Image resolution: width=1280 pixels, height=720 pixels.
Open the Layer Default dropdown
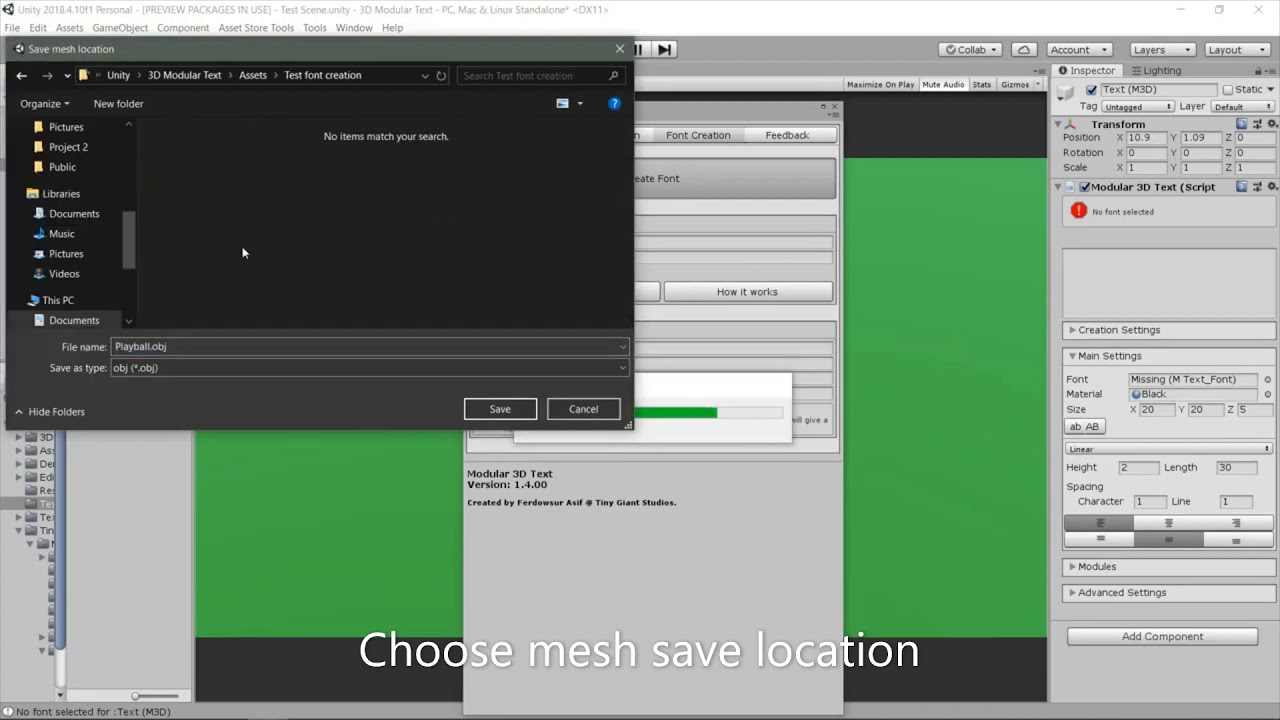pyautogui.click(x=1241, y=107)
